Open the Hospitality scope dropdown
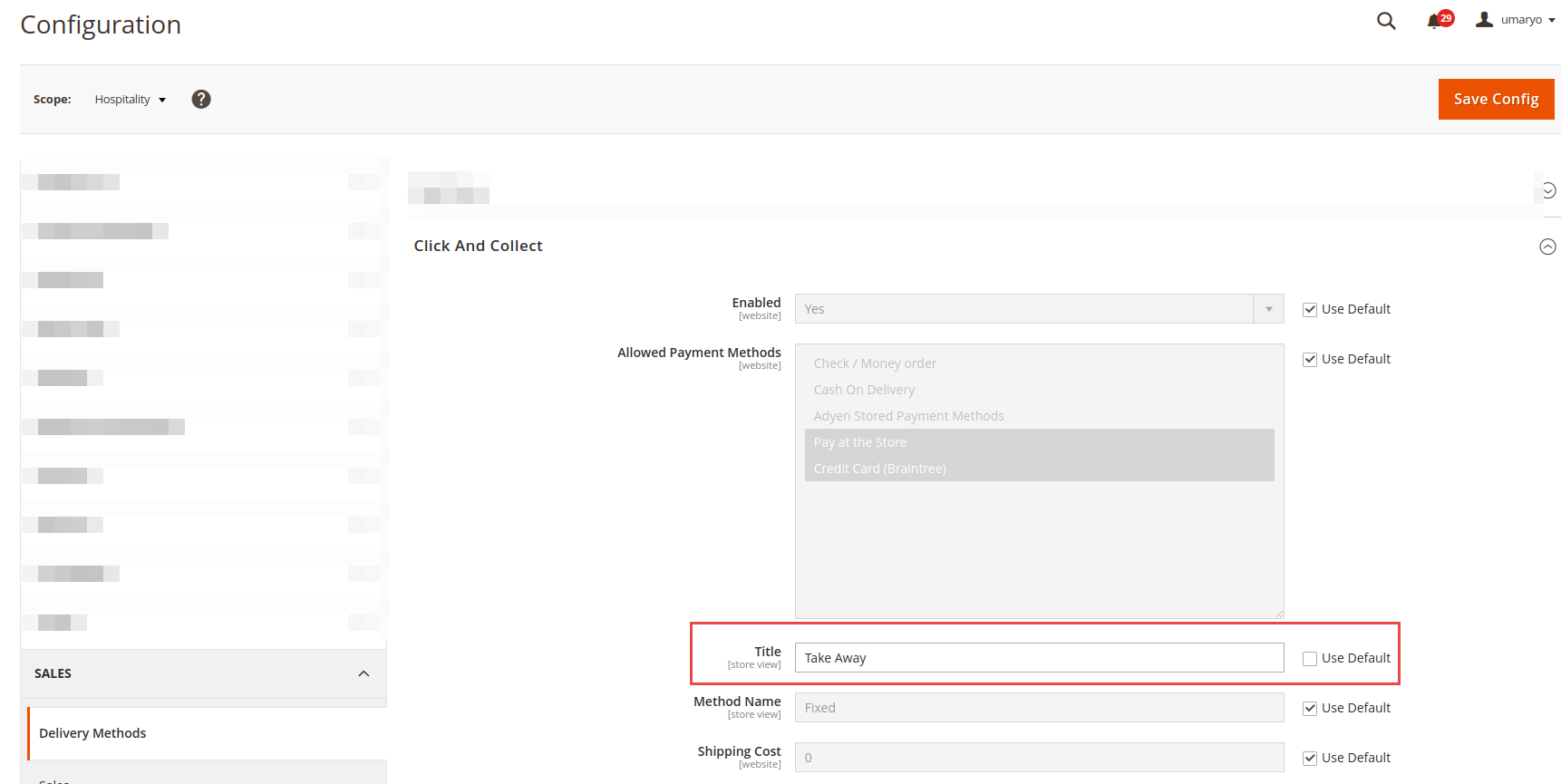Screen dimensions: 1561x784 click(131, 100)
